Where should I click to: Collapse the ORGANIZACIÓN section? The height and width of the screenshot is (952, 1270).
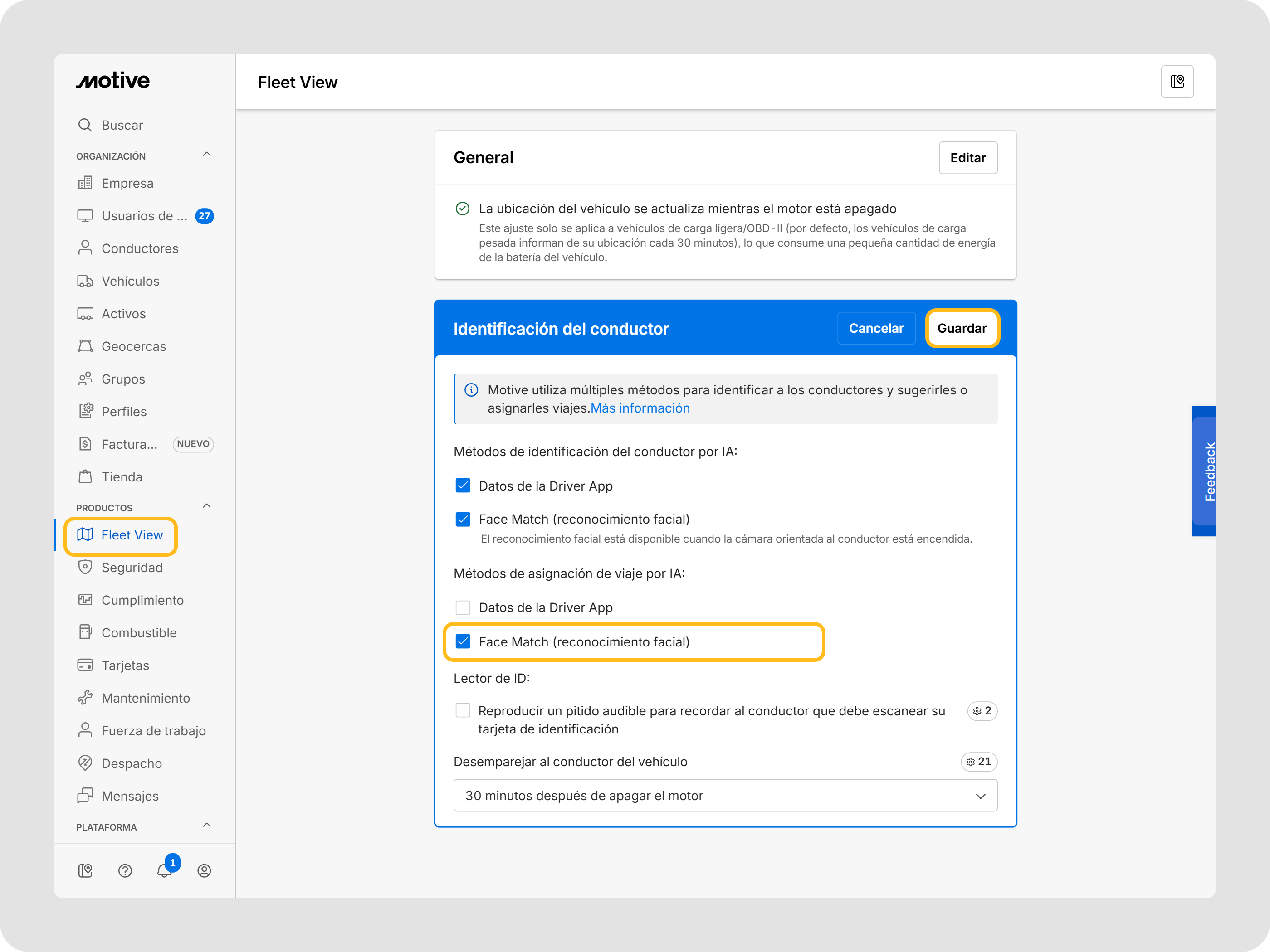[207, 155]
